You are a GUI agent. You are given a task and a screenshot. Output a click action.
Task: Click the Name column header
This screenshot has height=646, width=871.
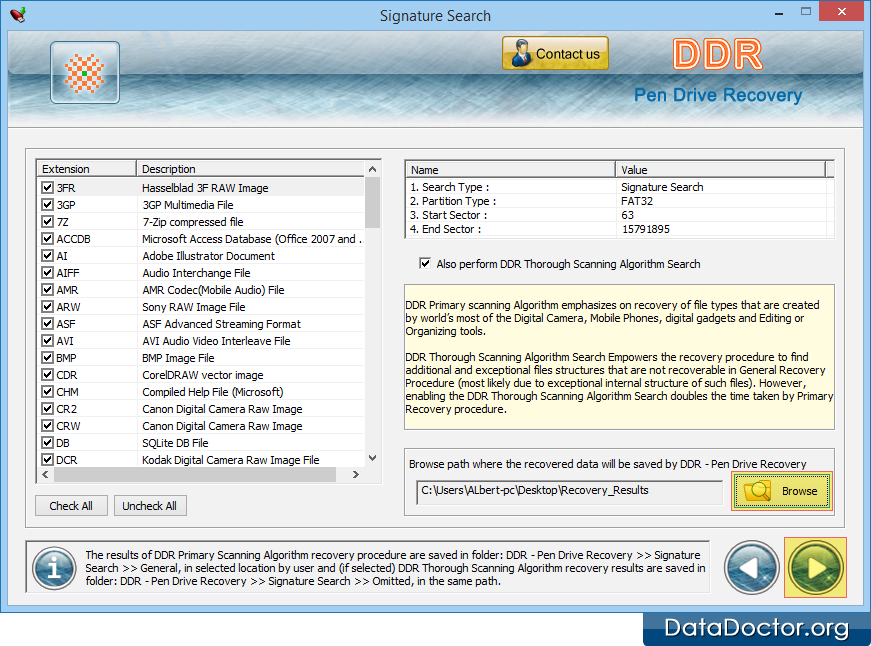click(510, 170)
